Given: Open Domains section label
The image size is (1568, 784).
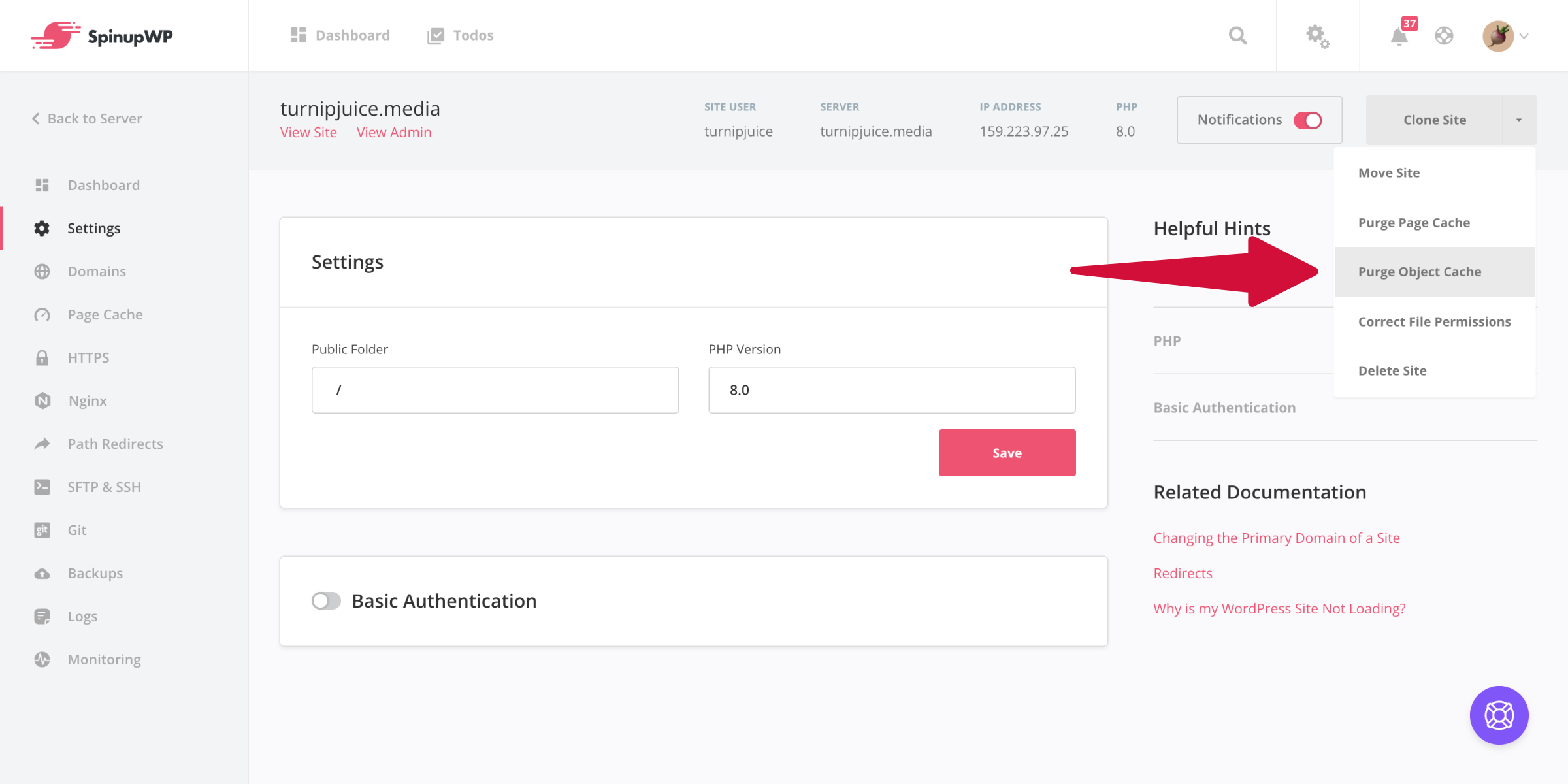Looking at the screenshot, I should pyautogui.click(x=97, y=271).
